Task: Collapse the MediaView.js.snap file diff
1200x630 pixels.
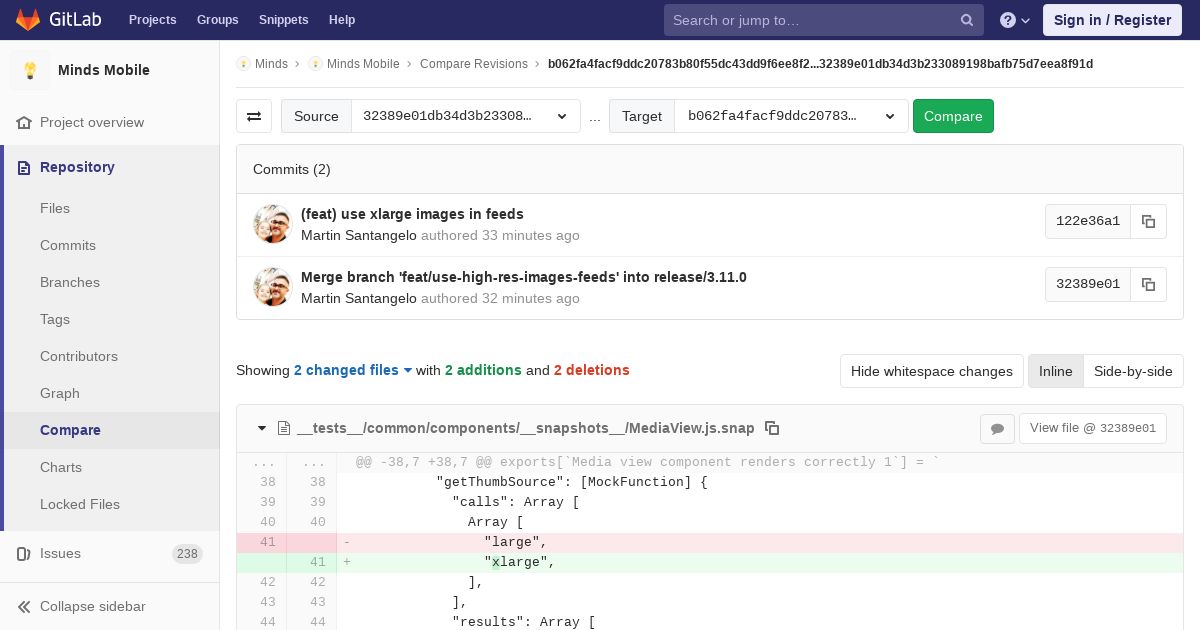Action: click(x=262, y=428)
